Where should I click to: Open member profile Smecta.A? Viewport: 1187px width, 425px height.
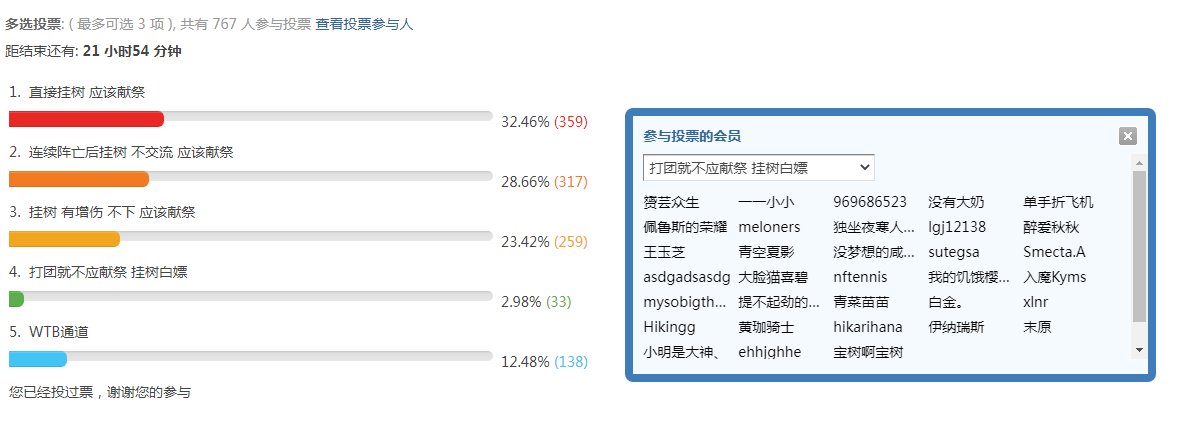coord(1054,252)
